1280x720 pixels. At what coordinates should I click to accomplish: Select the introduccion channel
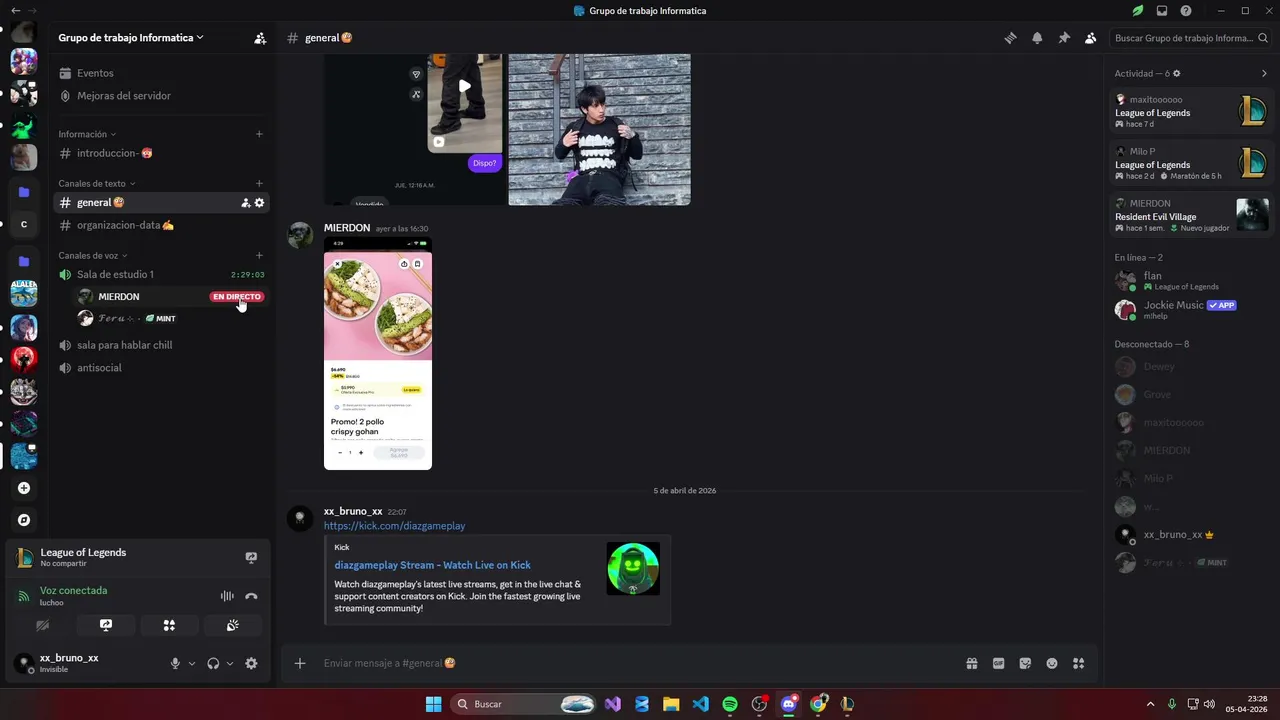(x=161, y=153)
